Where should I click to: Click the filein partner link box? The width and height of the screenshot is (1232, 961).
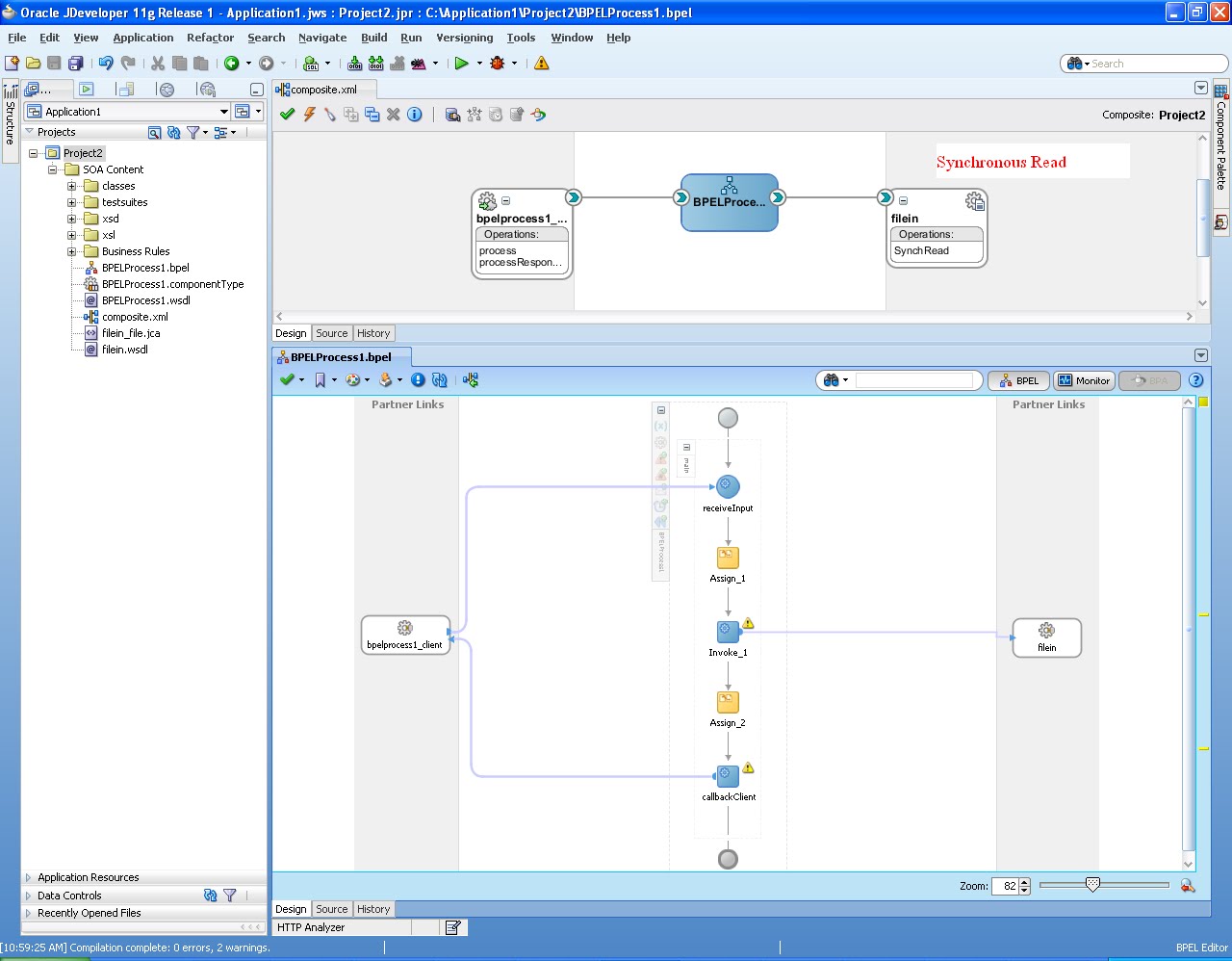[x=1047, y=637]
